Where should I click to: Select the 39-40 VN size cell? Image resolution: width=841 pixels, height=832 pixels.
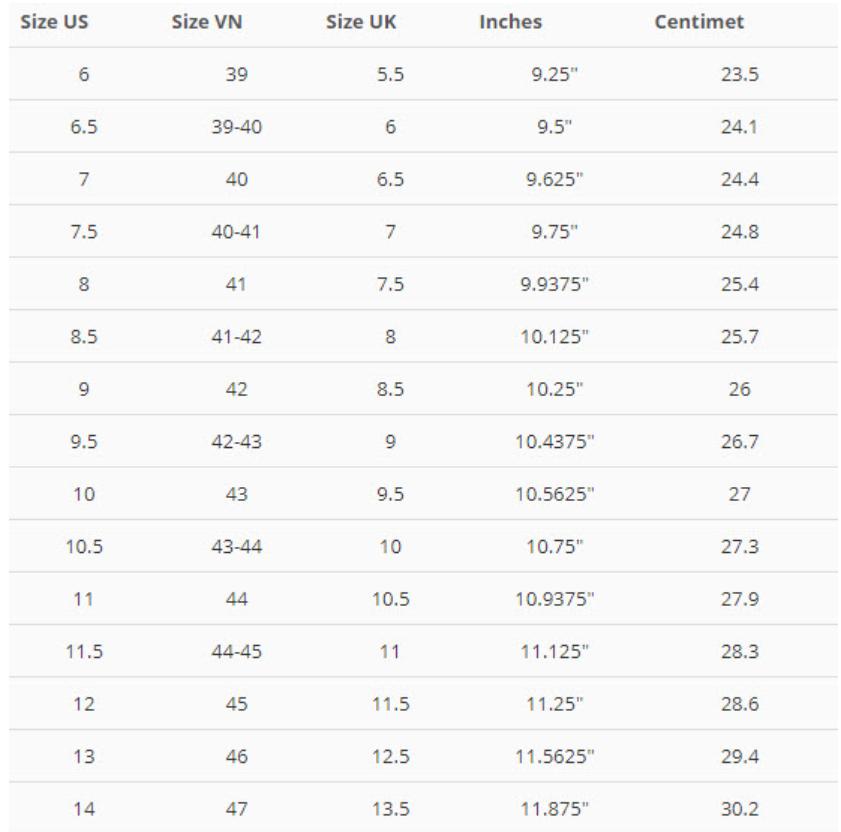(x=238, y=128)
